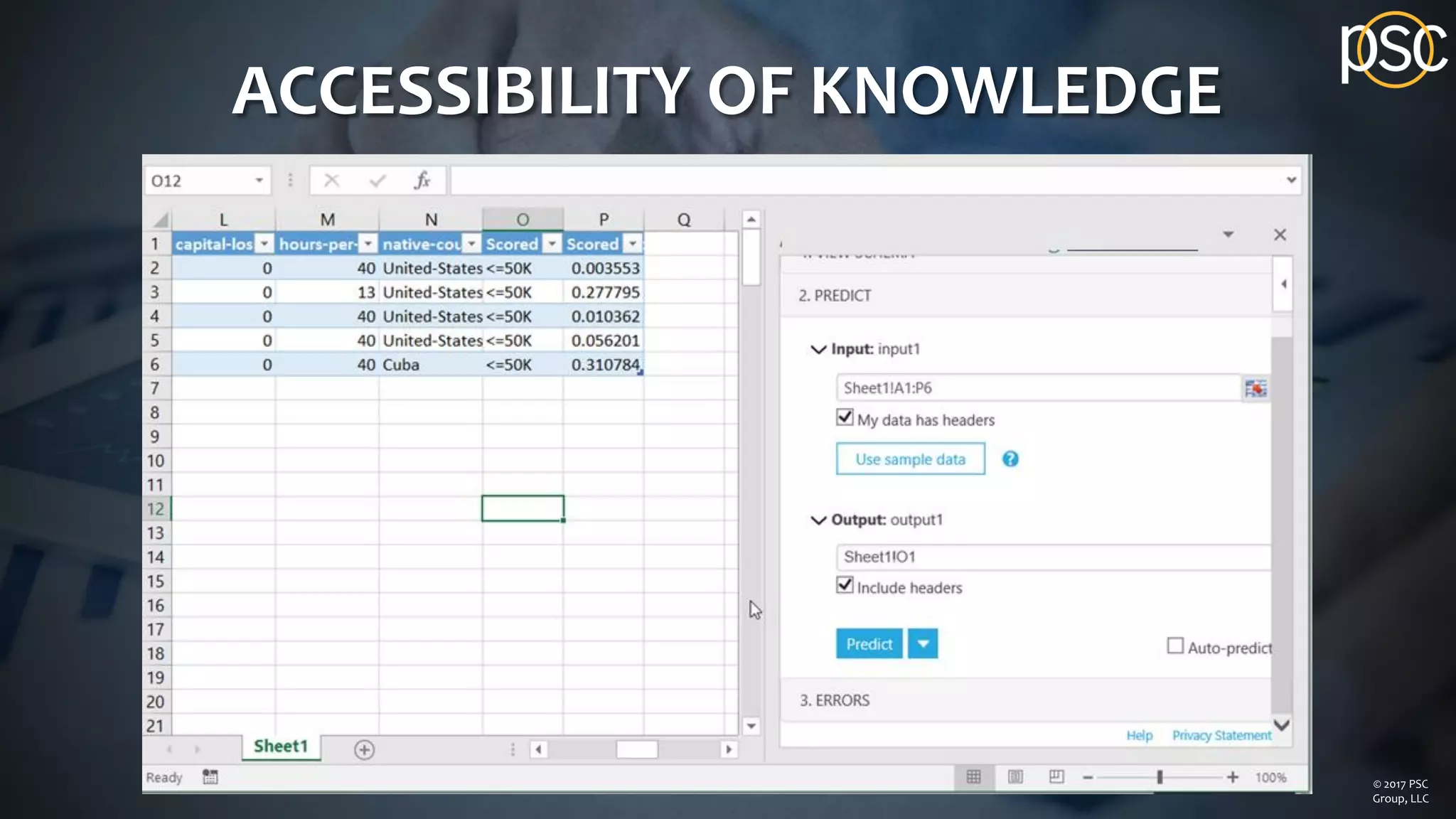This screenshot has width=1456, height=819.
Task: Open the 3. ERRORS section header
Action: [1026, 700]
